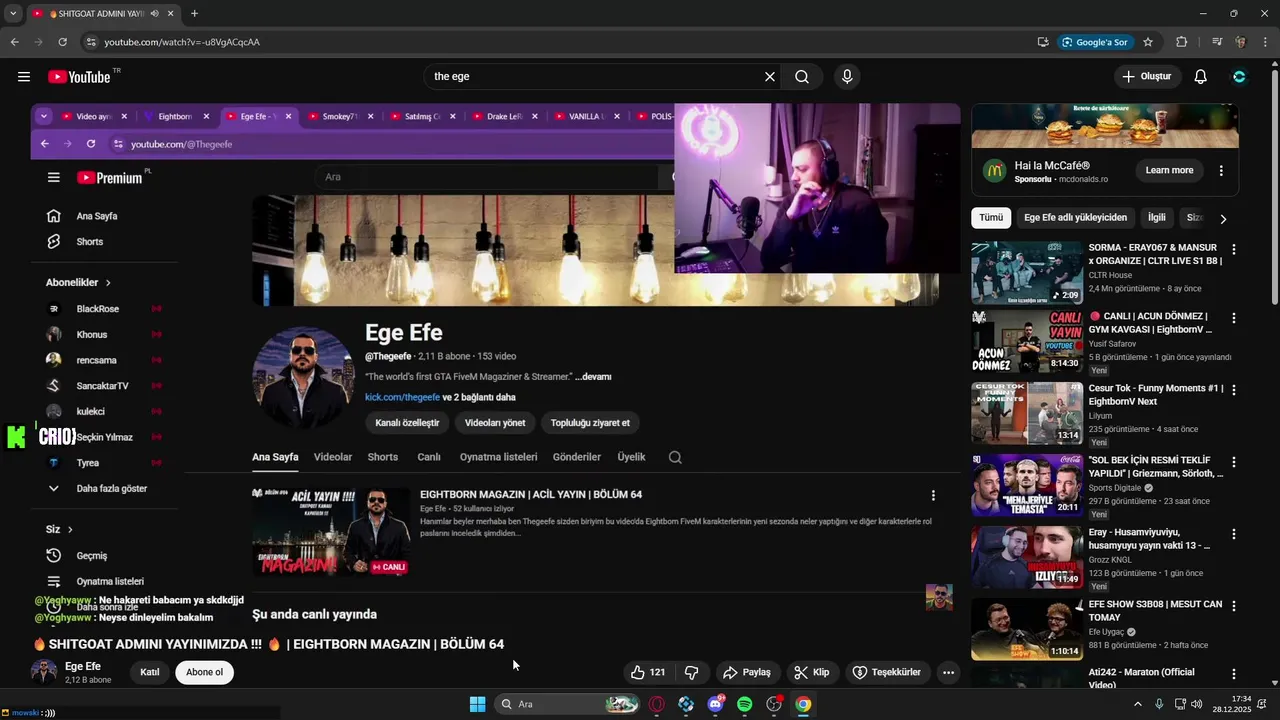The image size is (1280, 720).
Task: Open more actions ellipsis below video
Action: (948, 672)
